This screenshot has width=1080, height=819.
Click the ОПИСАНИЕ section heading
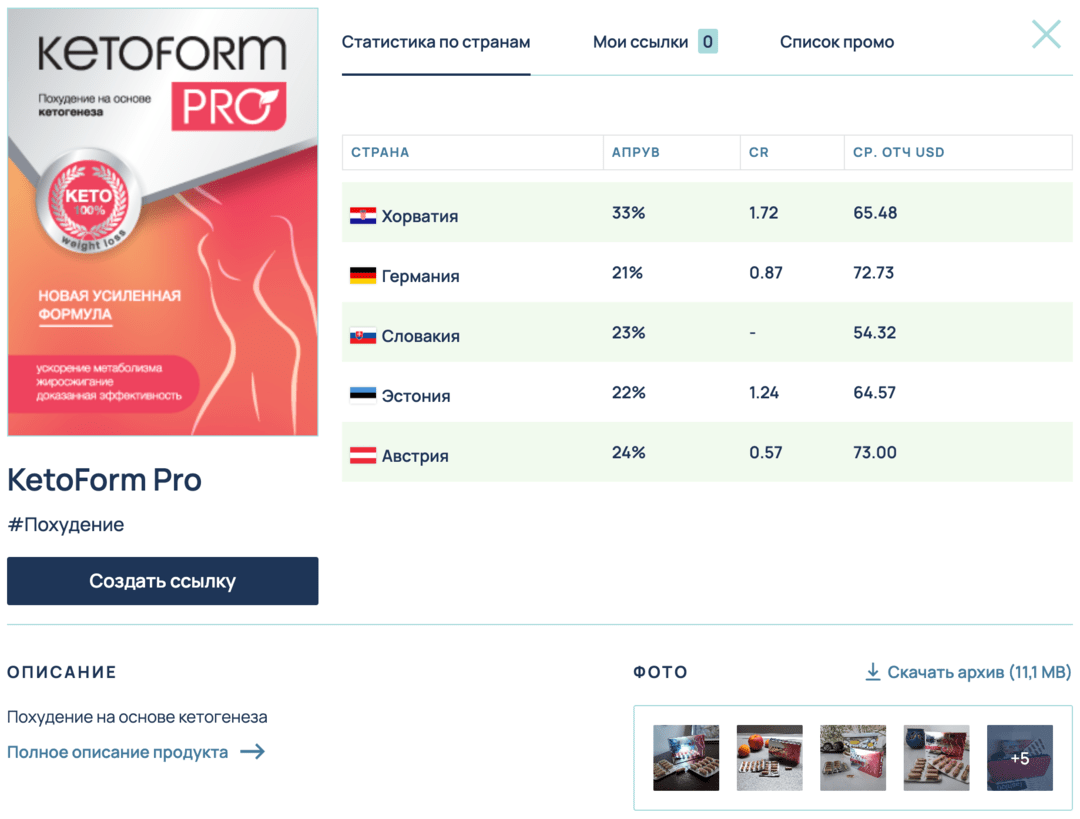pos(62,672)
